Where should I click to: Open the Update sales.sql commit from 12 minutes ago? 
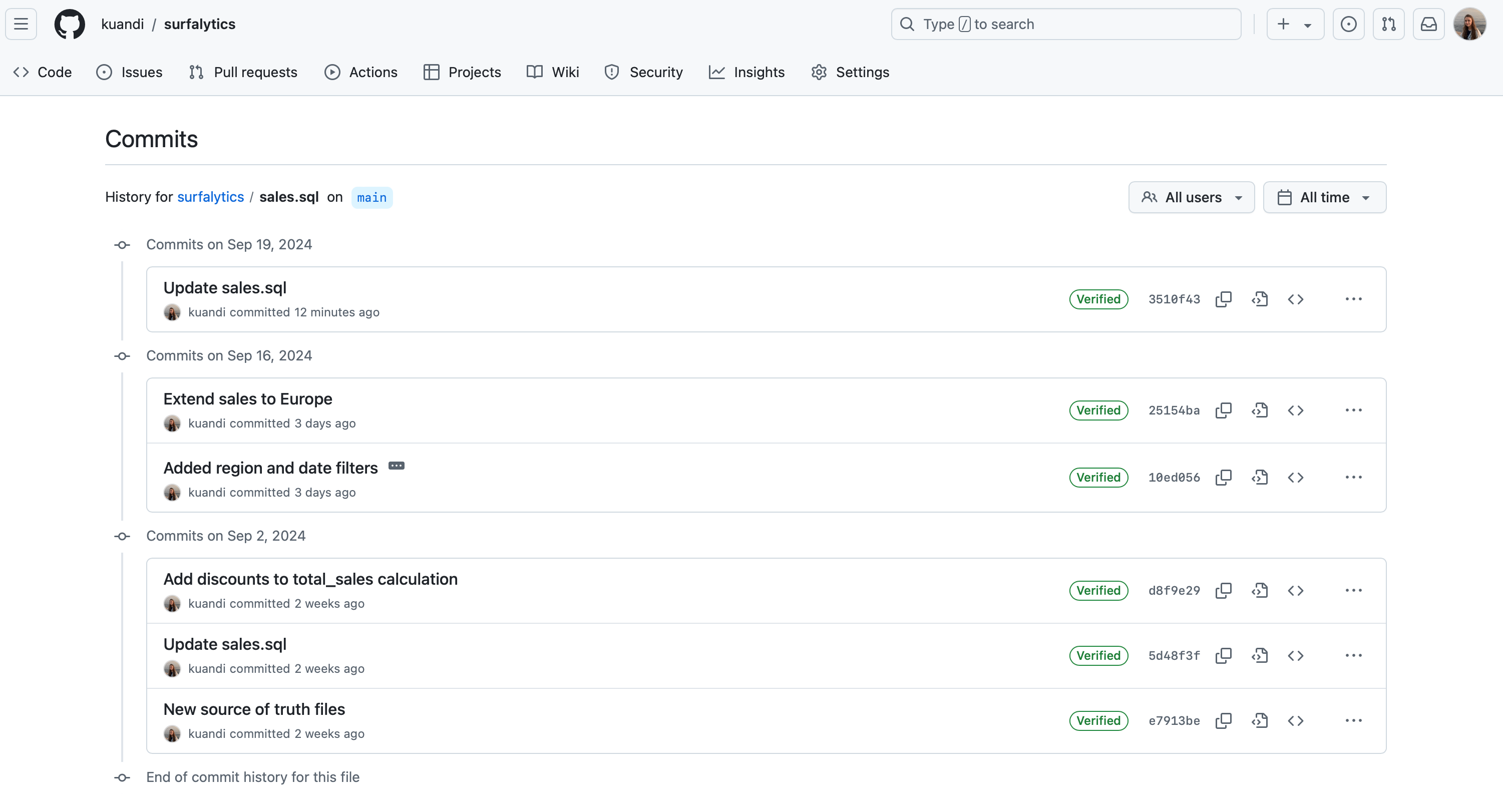[x=225, y=288]
